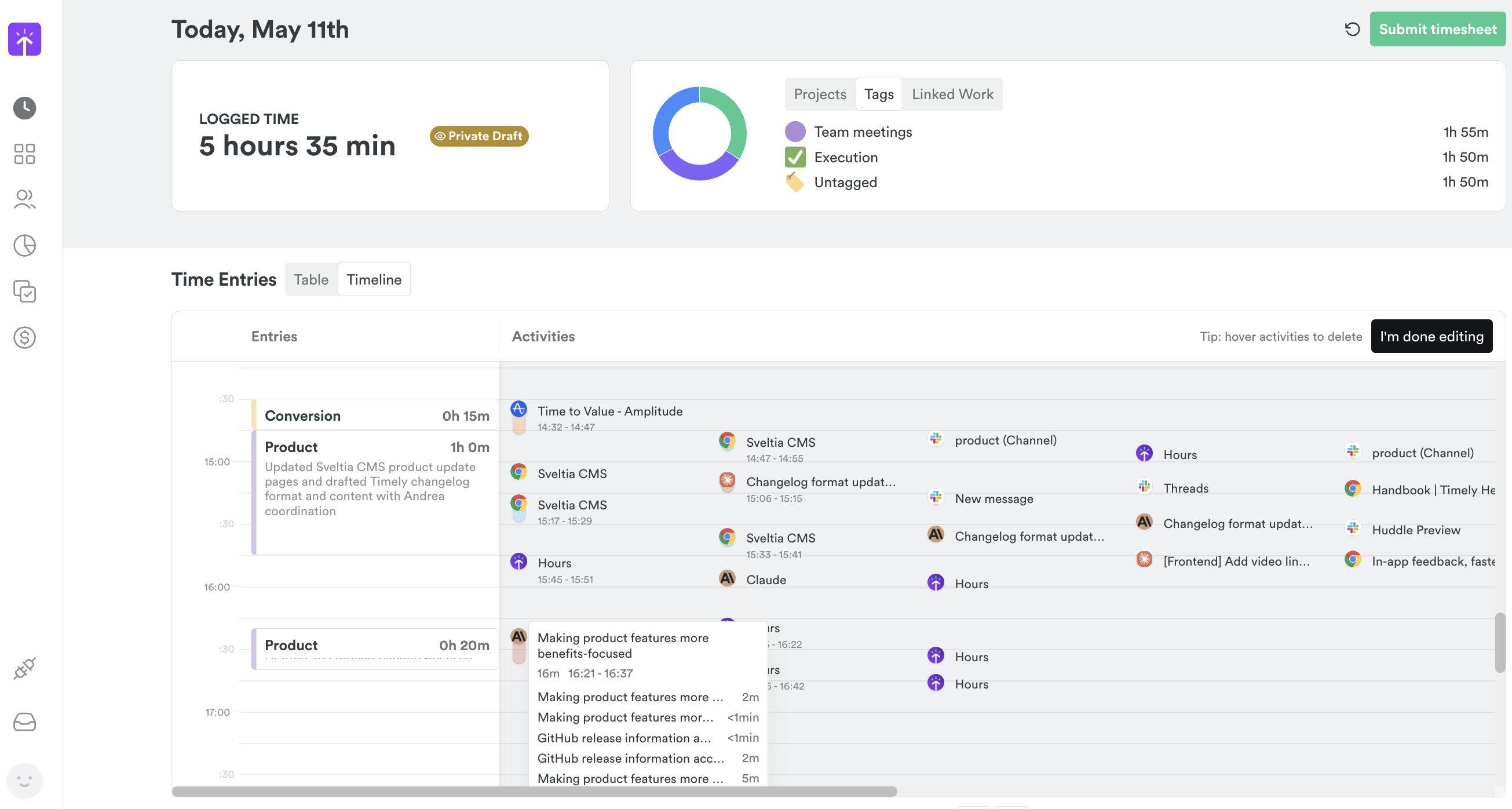Click the Execution green check swatch

point(795,156)
